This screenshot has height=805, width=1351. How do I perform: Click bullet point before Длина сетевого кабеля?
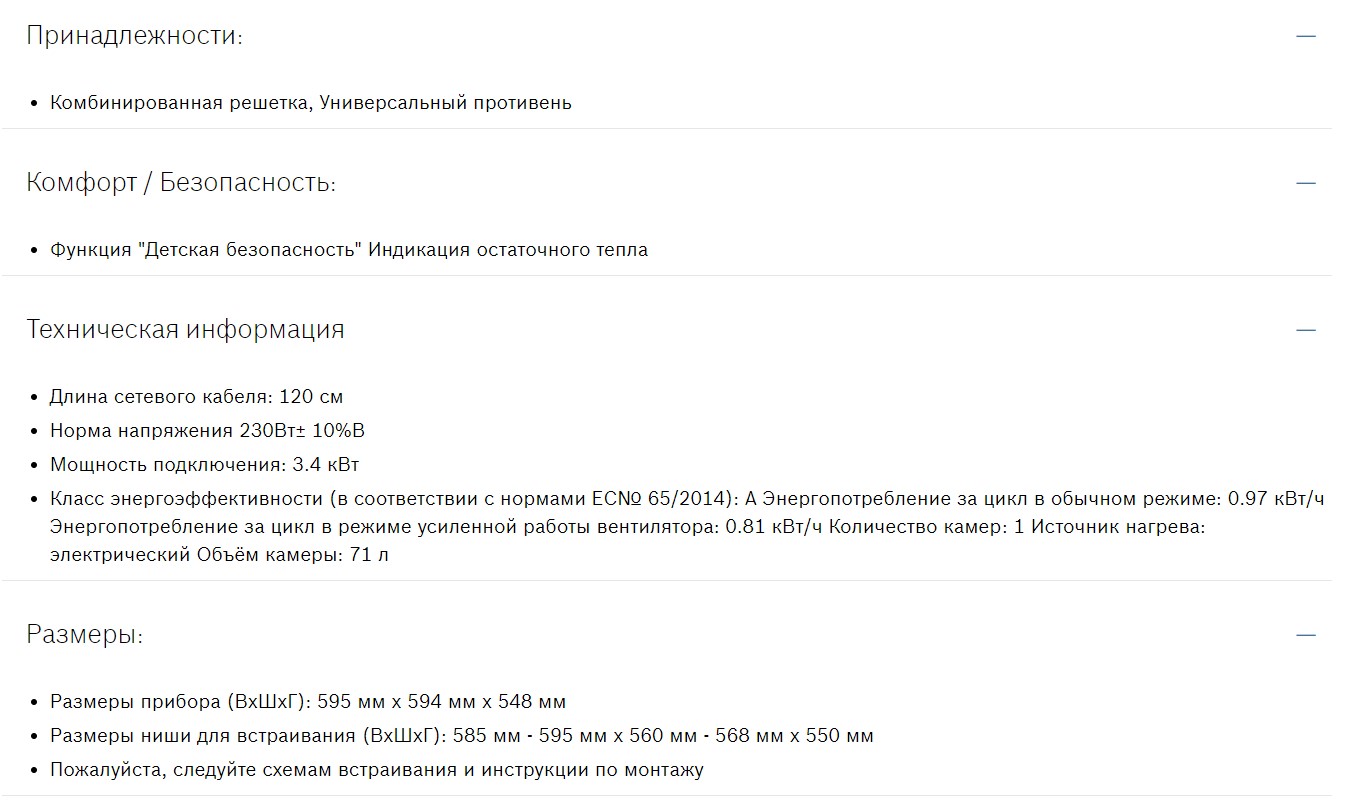35,398
